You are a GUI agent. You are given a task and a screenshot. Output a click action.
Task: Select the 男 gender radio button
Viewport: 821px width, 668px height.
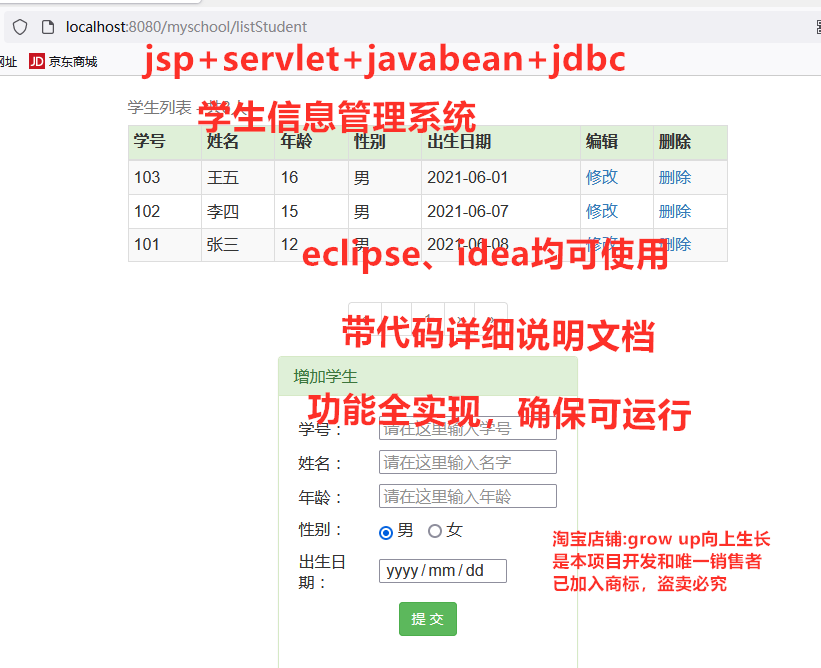pyautogui.click(x=386, y=532)
